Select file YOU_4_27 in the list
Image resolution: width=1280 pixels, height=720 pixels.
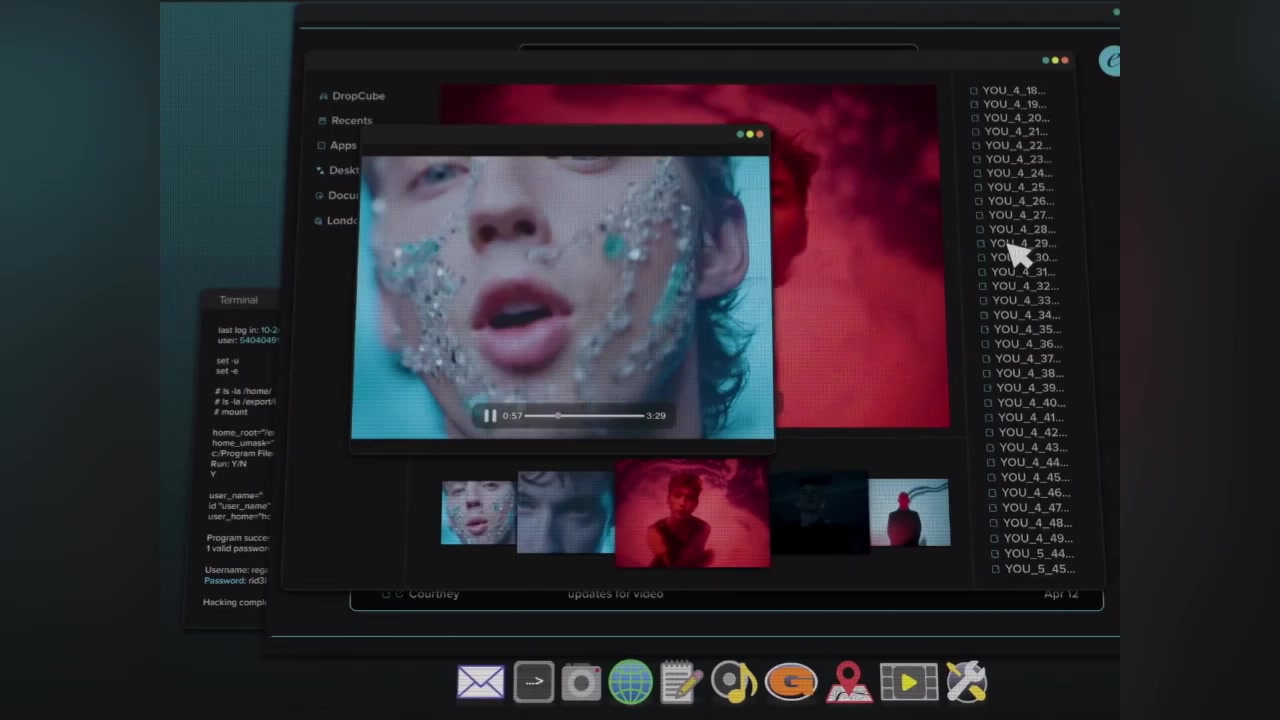[1021, 215]
